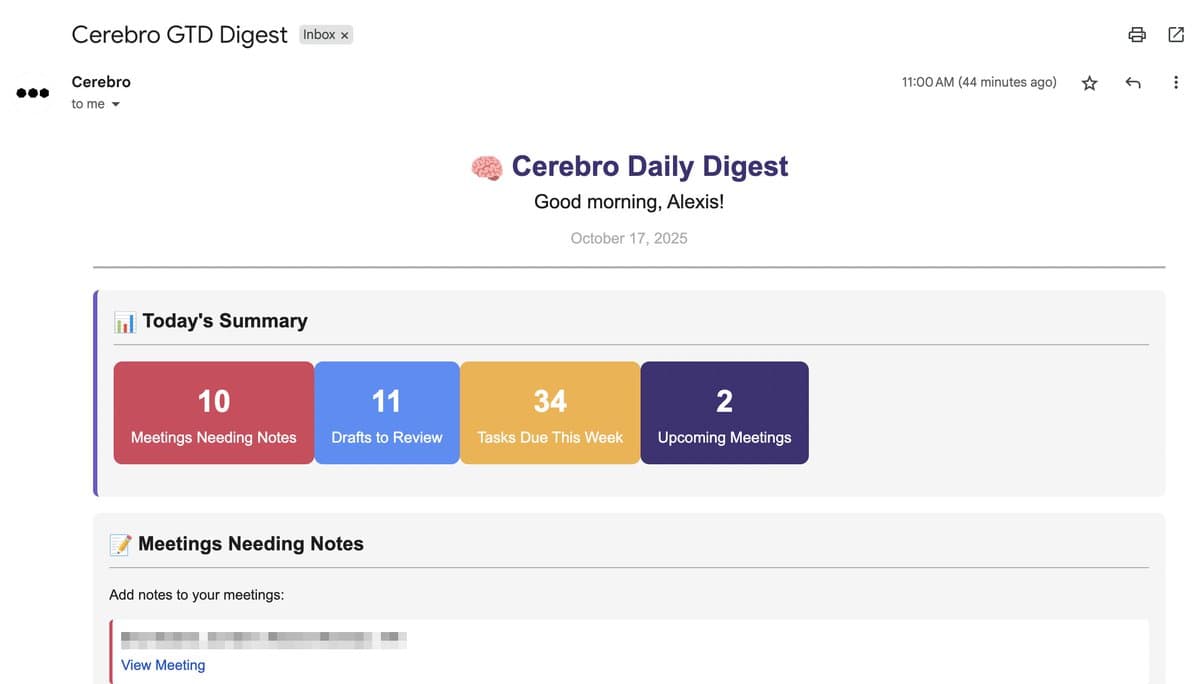Click the sender avatar with three dots
Viewport: 1200px width, 684px height.
click(x=32, y=93)
